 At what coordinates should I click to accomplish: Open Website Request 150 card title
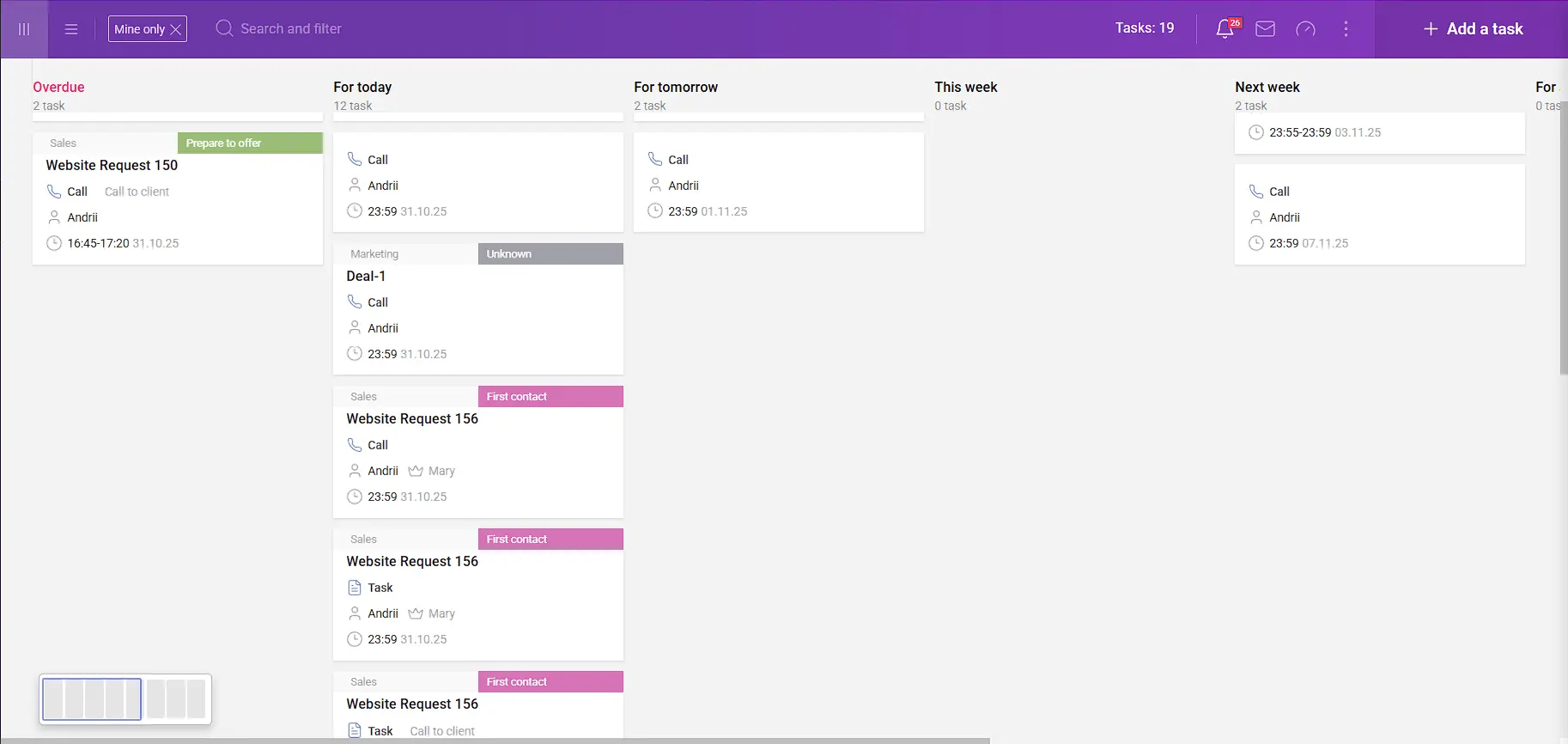point(112,165)
